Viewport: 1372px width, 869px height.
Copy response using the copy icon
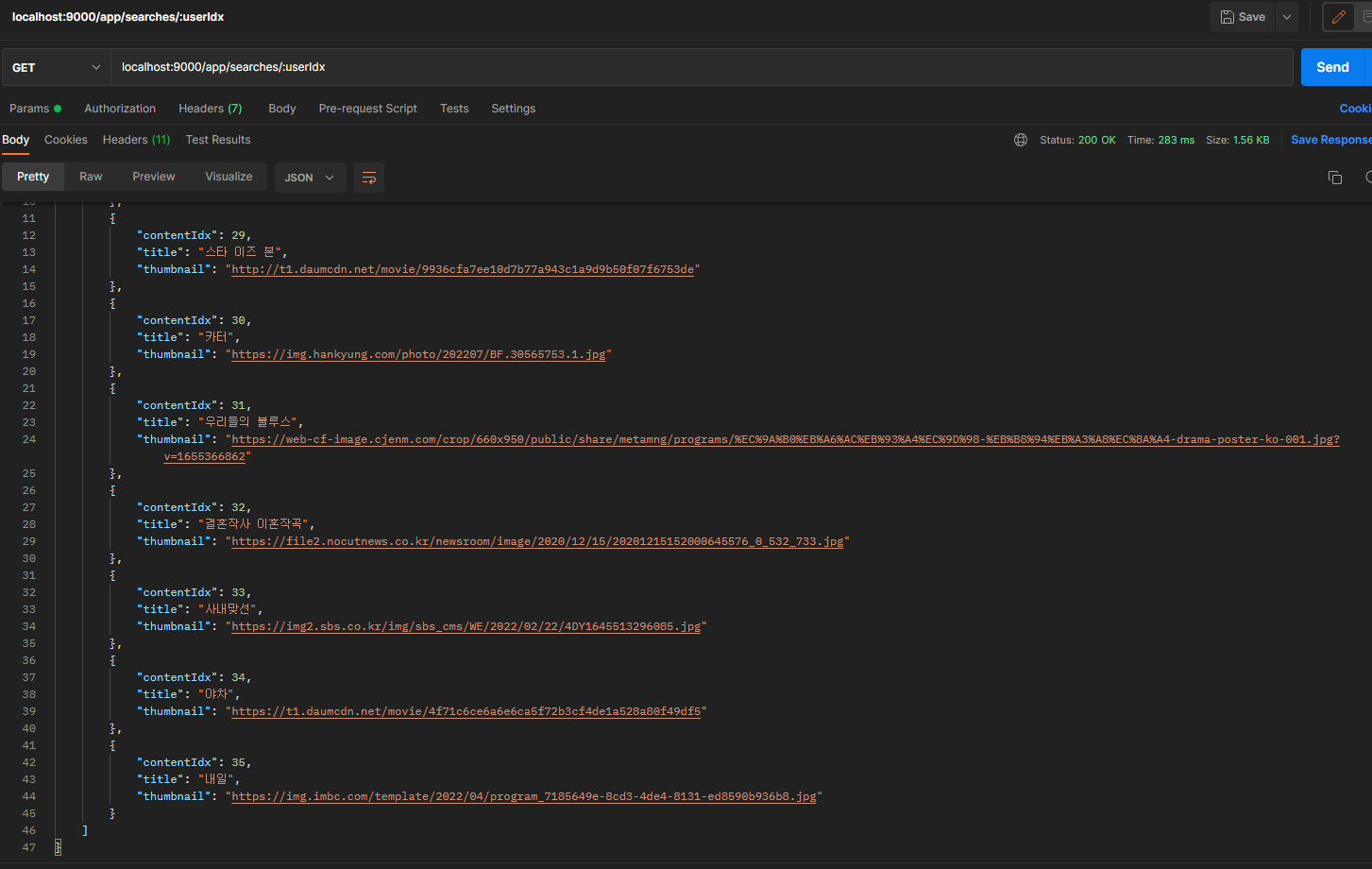click(1335, 178)
